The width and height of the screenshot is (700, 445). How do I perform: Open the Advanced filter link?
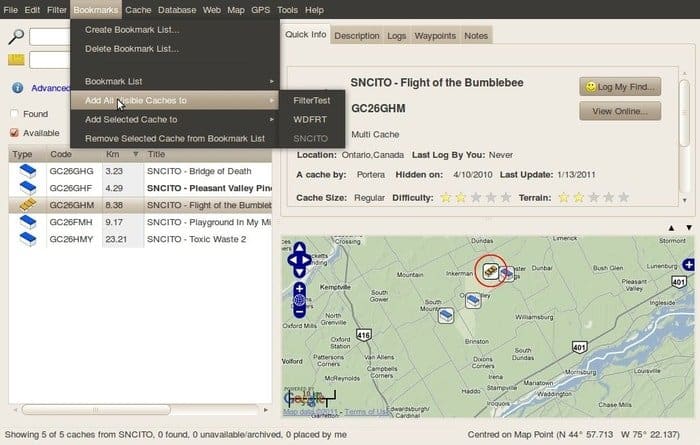50,88
